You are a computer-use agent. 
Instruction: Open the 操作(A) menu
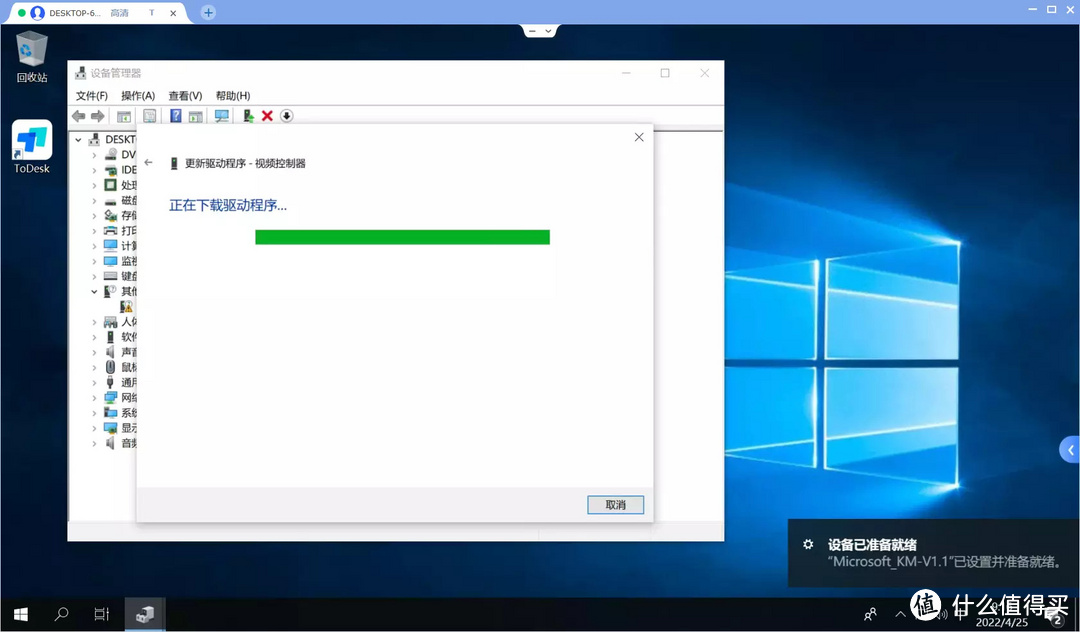click(x=138, y=96)
